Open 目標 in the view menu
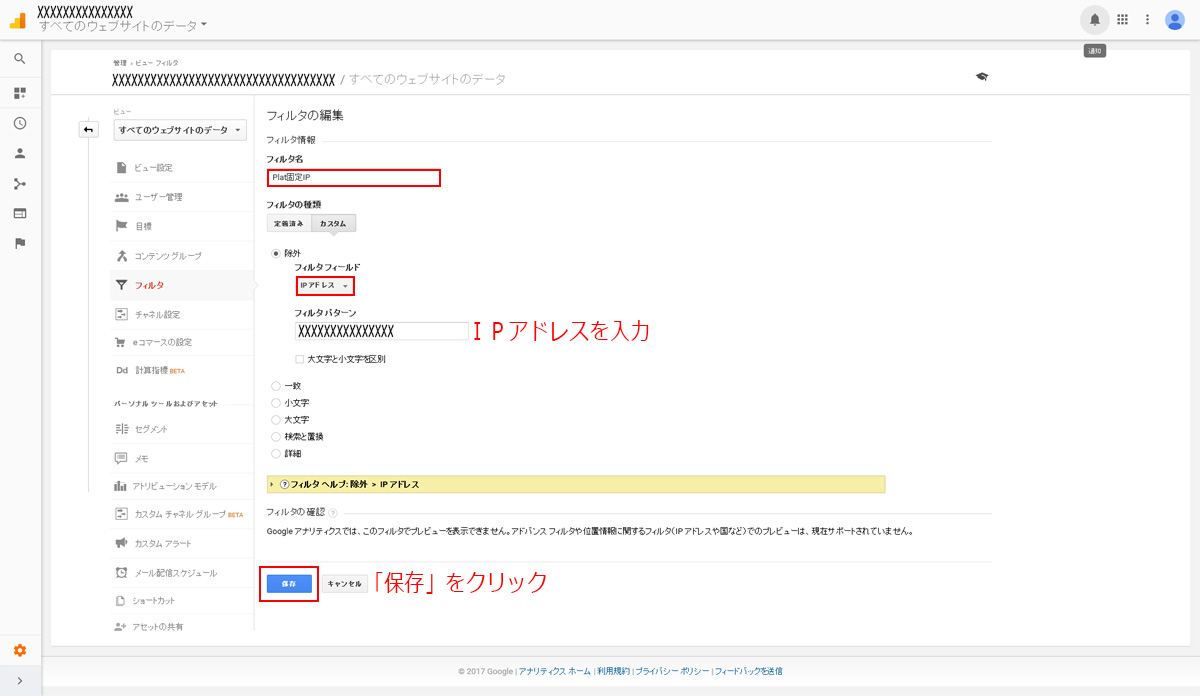 tap(143, 226)
